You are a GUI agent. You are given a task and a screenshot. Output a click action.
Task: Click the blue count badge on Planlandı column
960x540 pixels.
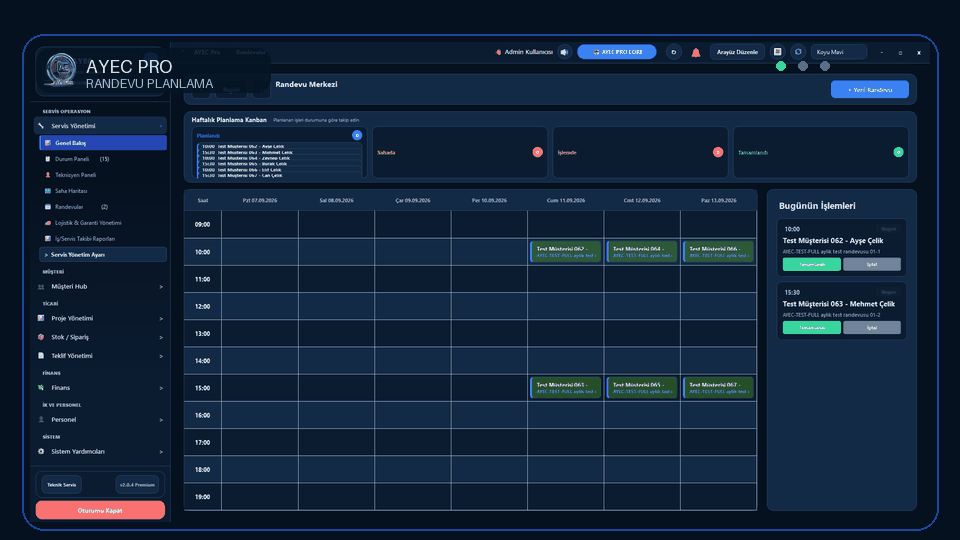click(x=357, y=135)
